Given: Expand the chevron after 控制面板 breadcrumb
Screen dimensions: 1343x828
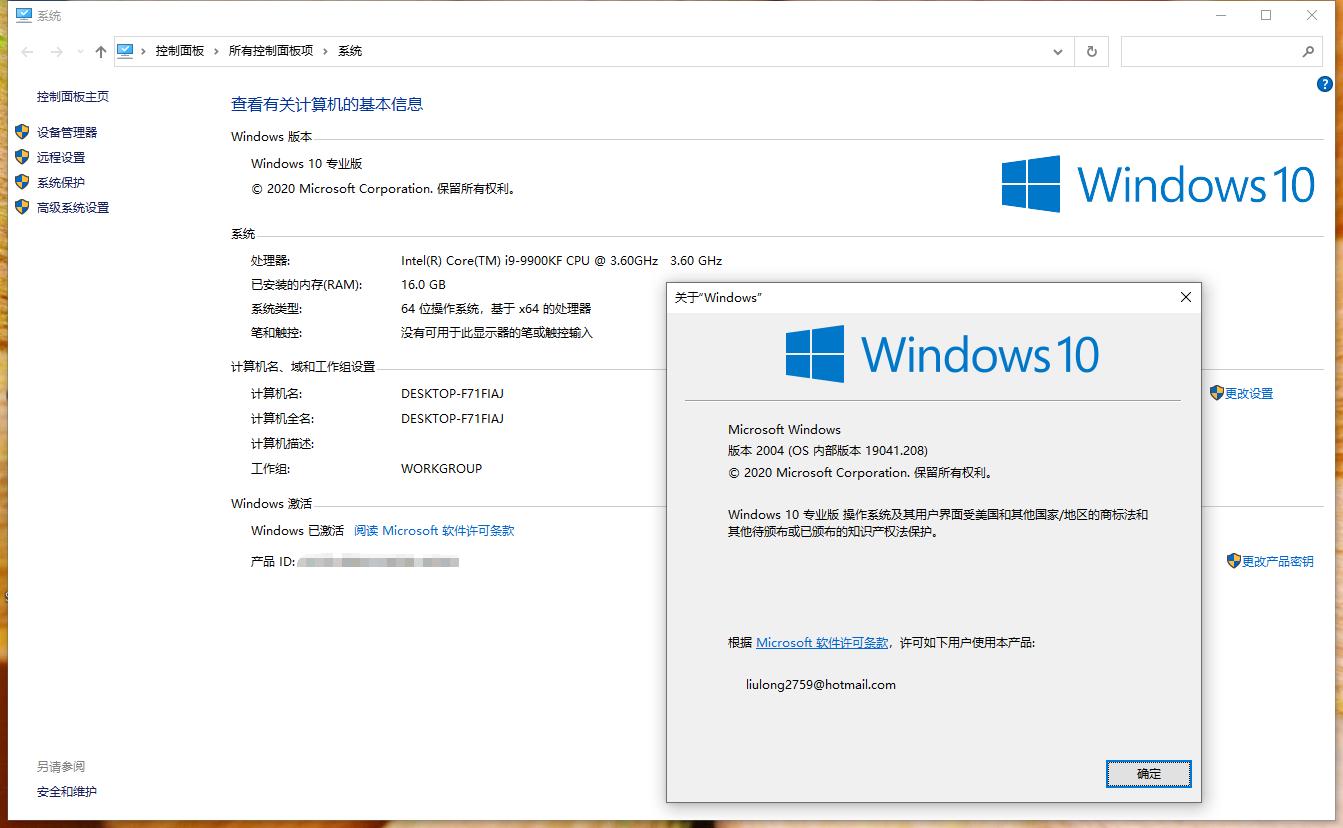Looking at the screenshot, I should coord(216,51).
